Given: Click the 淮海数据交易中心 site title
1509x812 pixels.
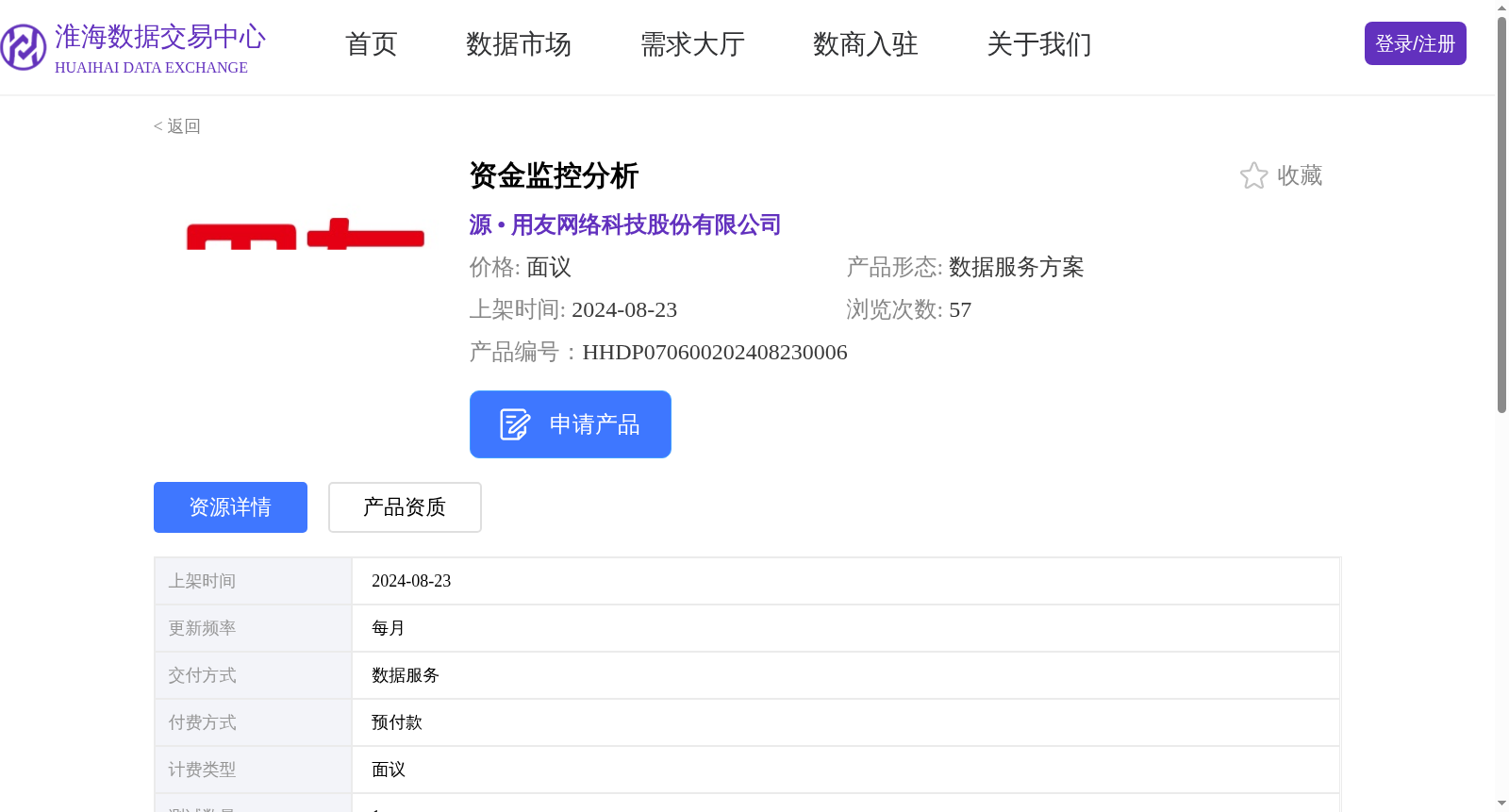Looking at the screenshot, I should point(160,37).
